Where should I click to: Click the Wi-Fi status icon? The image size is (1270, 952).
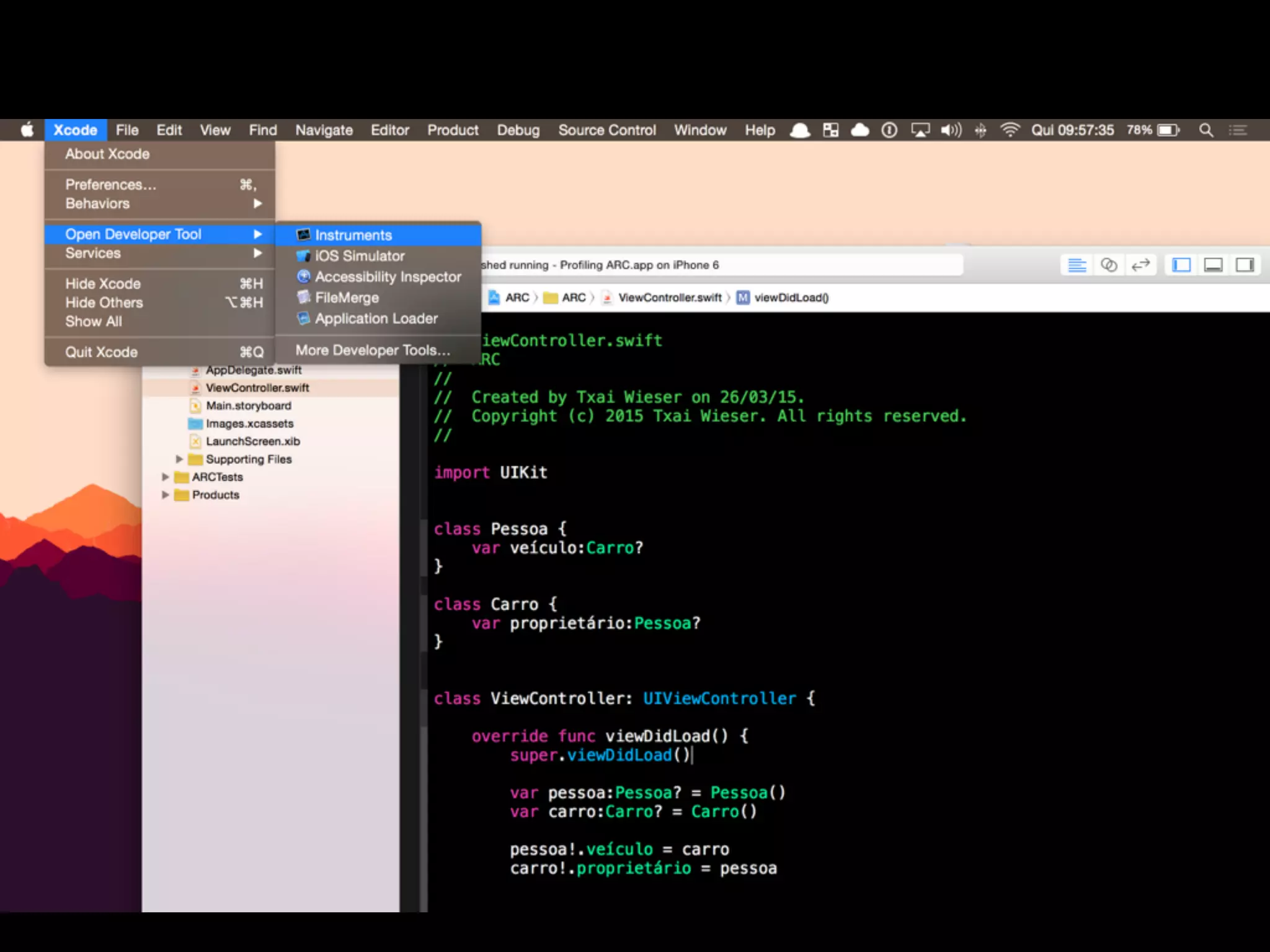coord(1010,130)
